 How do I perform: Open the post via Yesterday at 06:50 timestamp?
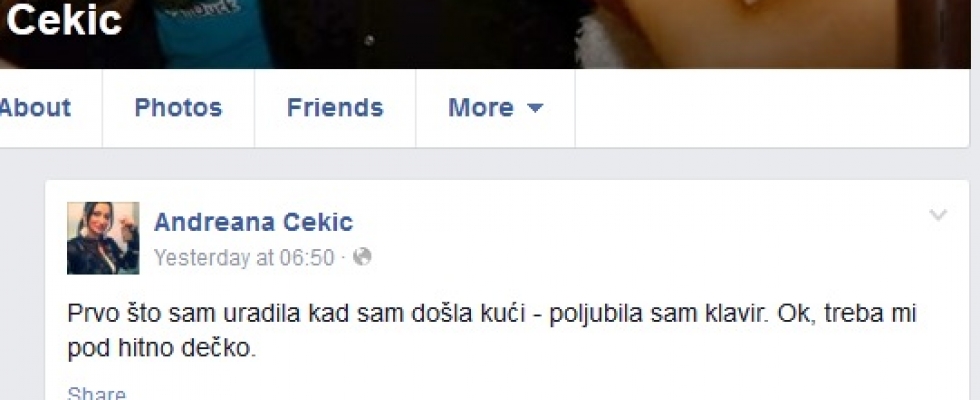[x=244, y=258]
